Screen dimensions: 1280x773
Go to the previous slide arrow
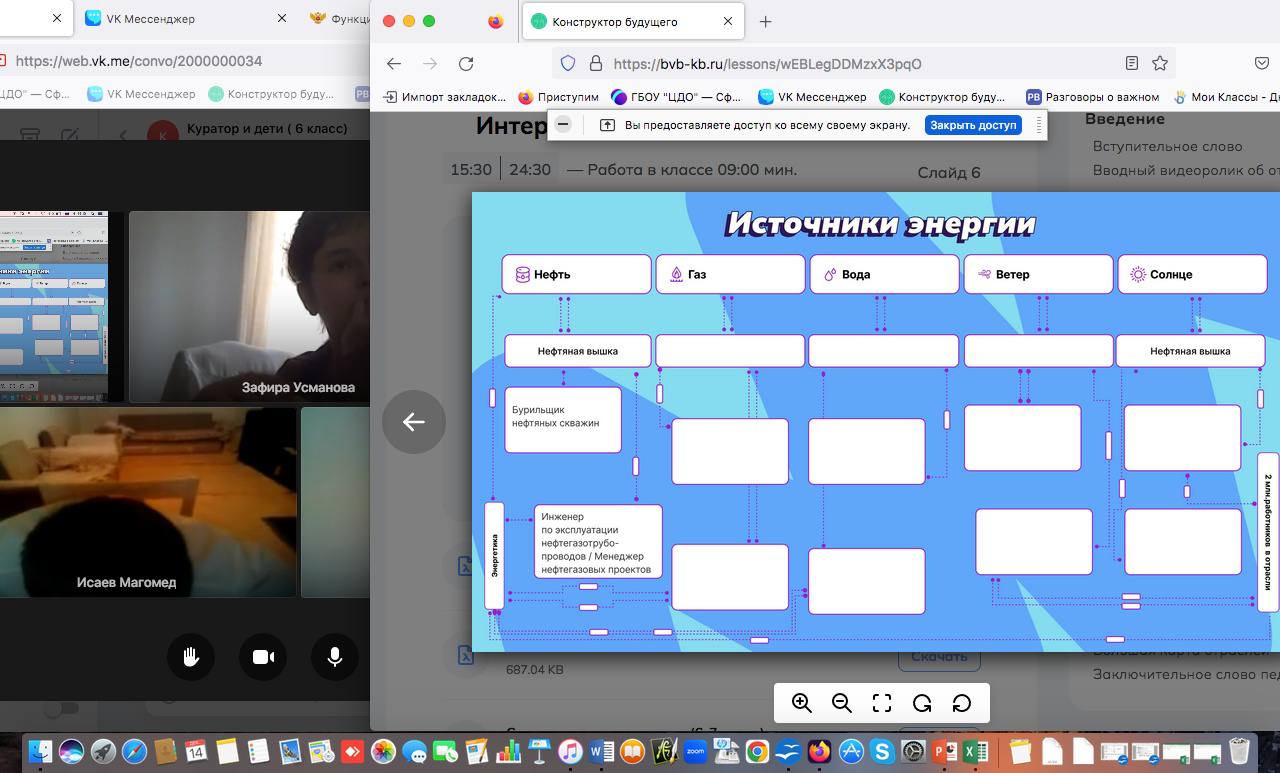point(414,422)
